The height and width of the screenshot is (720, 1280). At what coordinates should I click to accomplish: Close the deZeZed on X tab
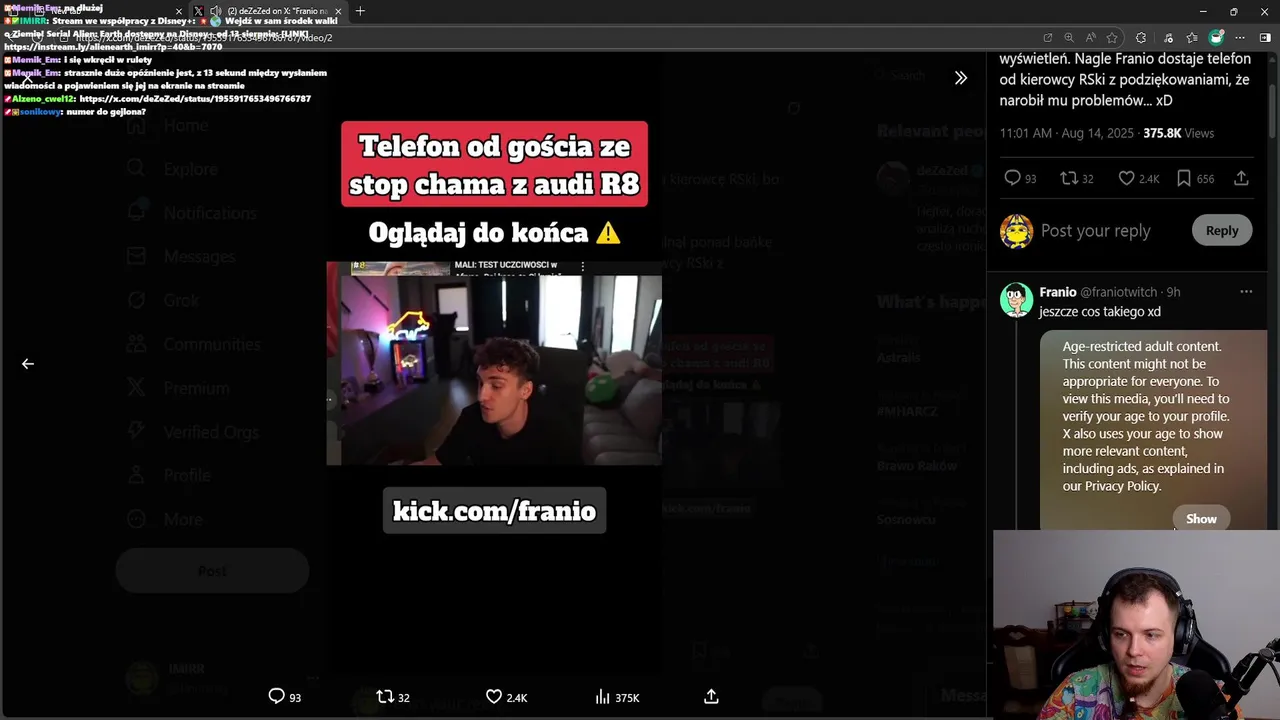pyautogui.click(x=338, y=11)
